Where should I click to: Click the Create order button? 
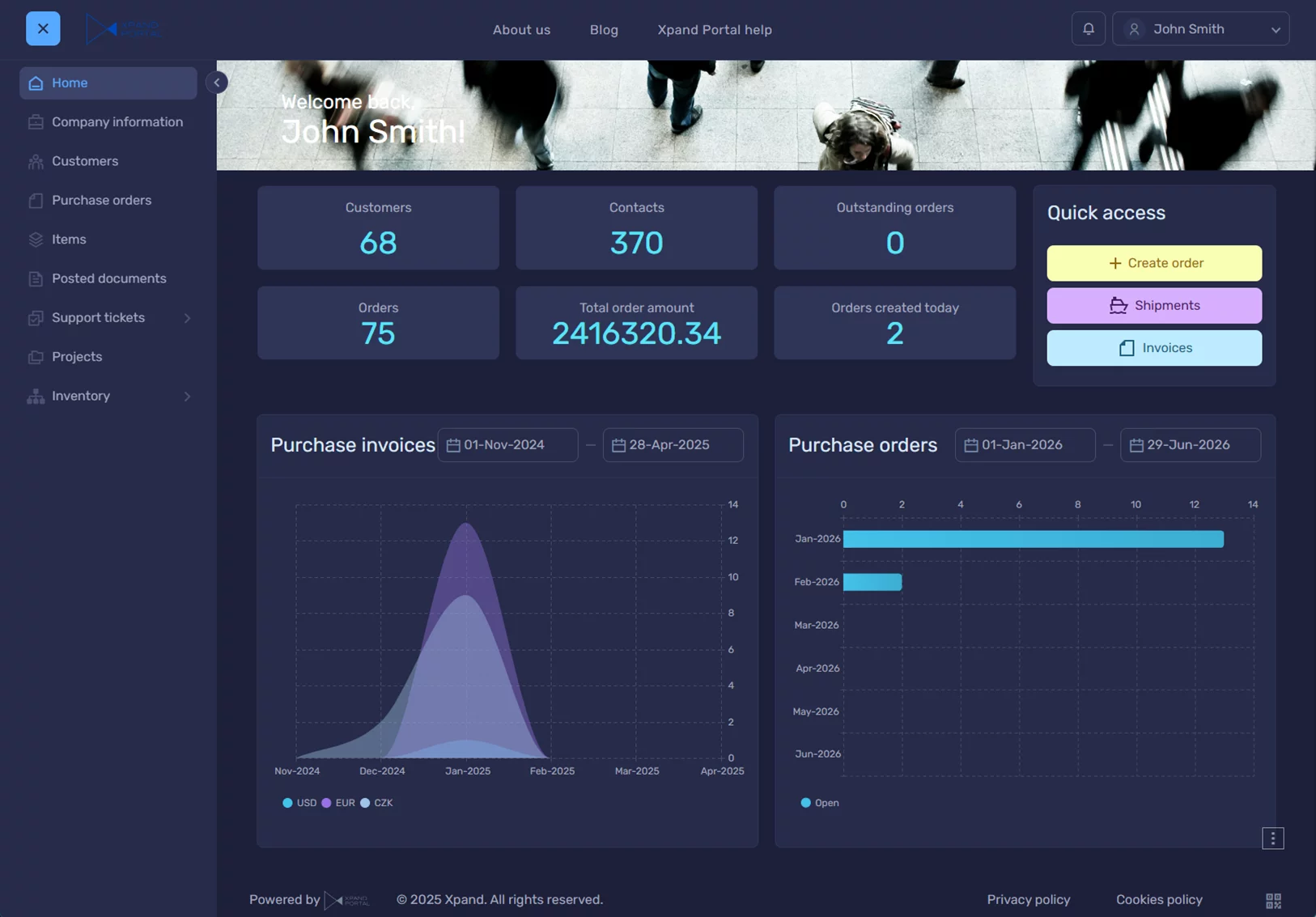(x=1153, y=263)
